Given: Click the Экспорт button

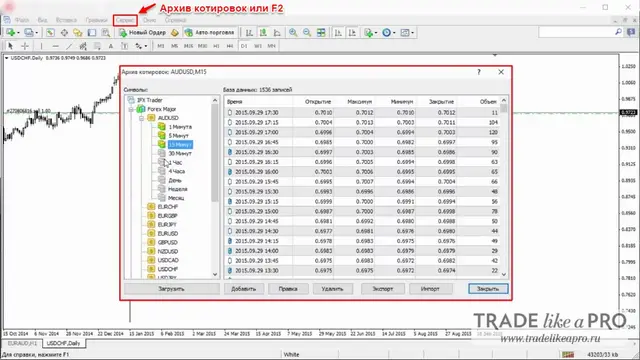Looking at the screenshot, I should click(x=383, y=289).
